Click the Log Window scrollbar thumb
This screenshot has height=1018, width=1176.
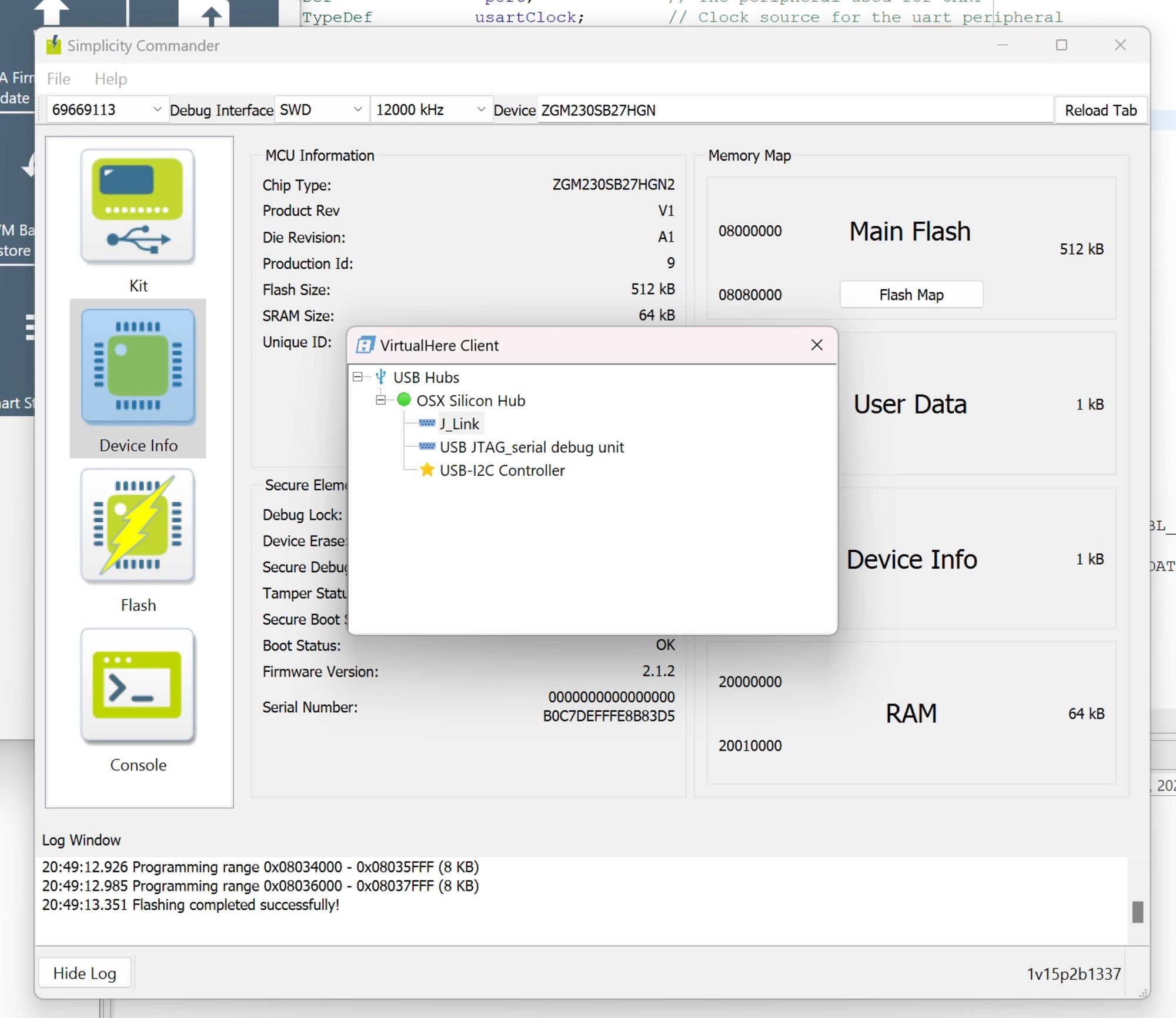(1138, 912)
